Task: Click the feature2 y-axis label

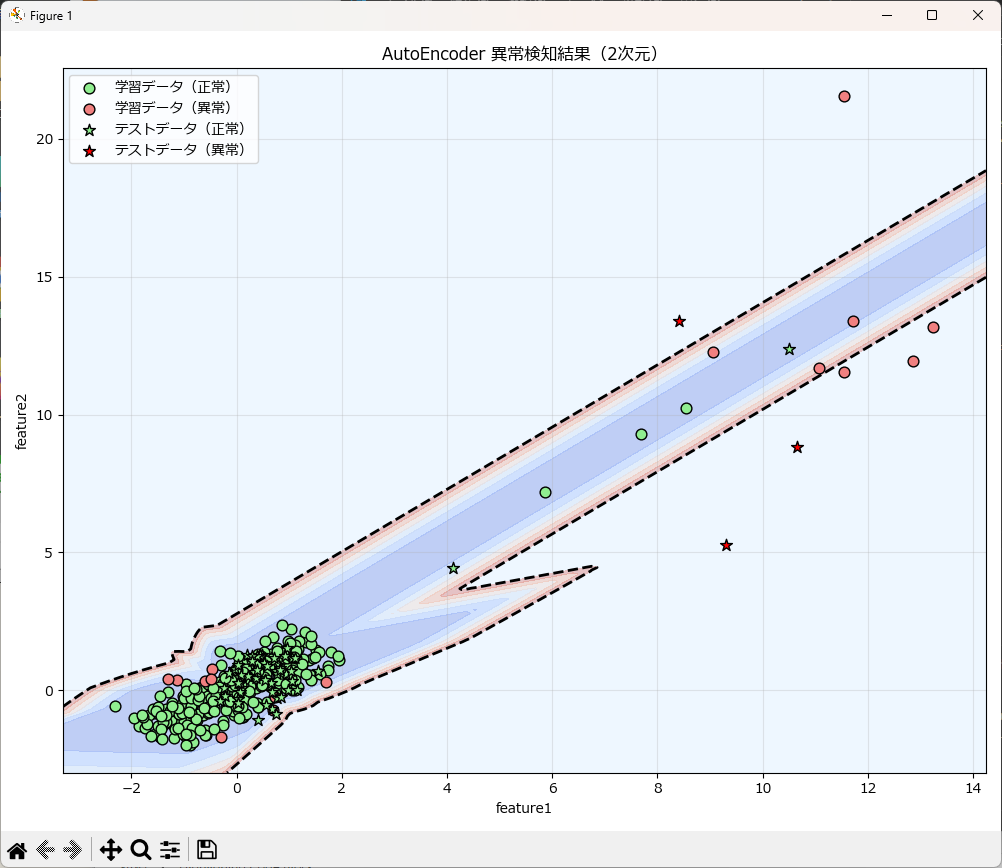Action: 21,420
